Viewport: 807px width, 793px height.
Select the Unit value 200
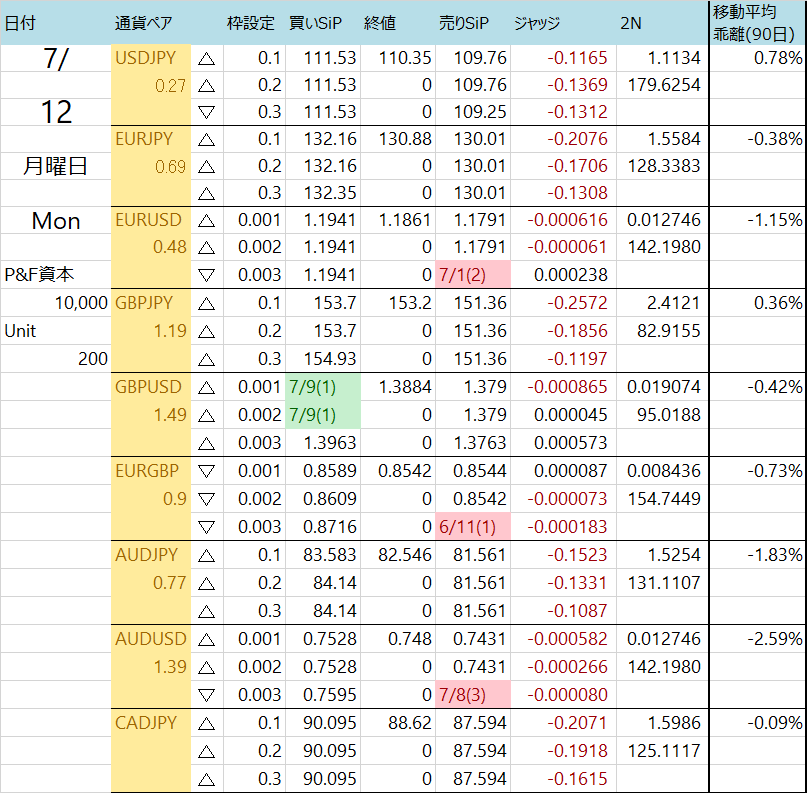[93, 359]
